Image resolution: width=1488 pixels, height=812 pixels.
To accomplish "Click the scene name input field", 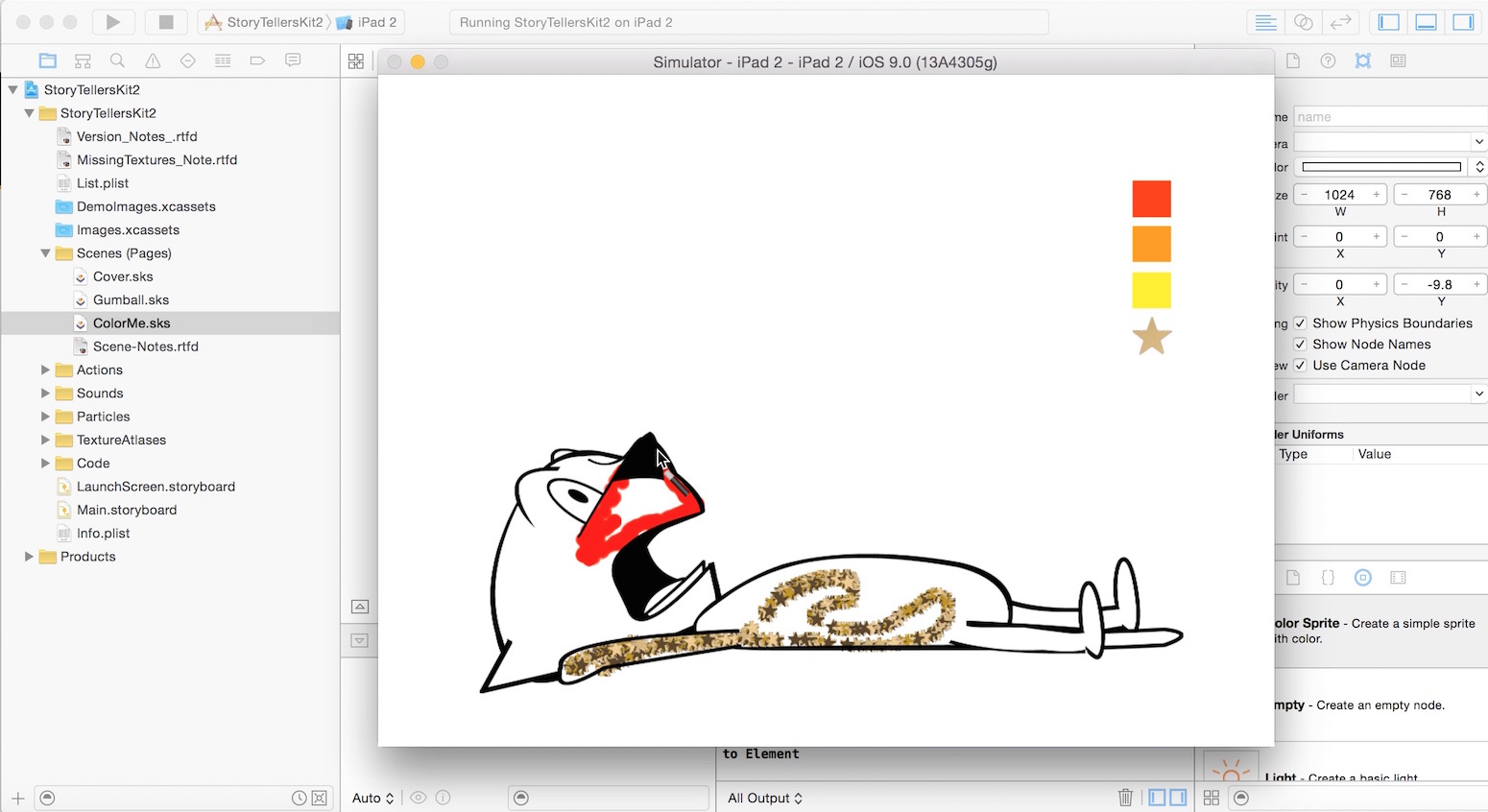I will click(x=1388, y=117).
